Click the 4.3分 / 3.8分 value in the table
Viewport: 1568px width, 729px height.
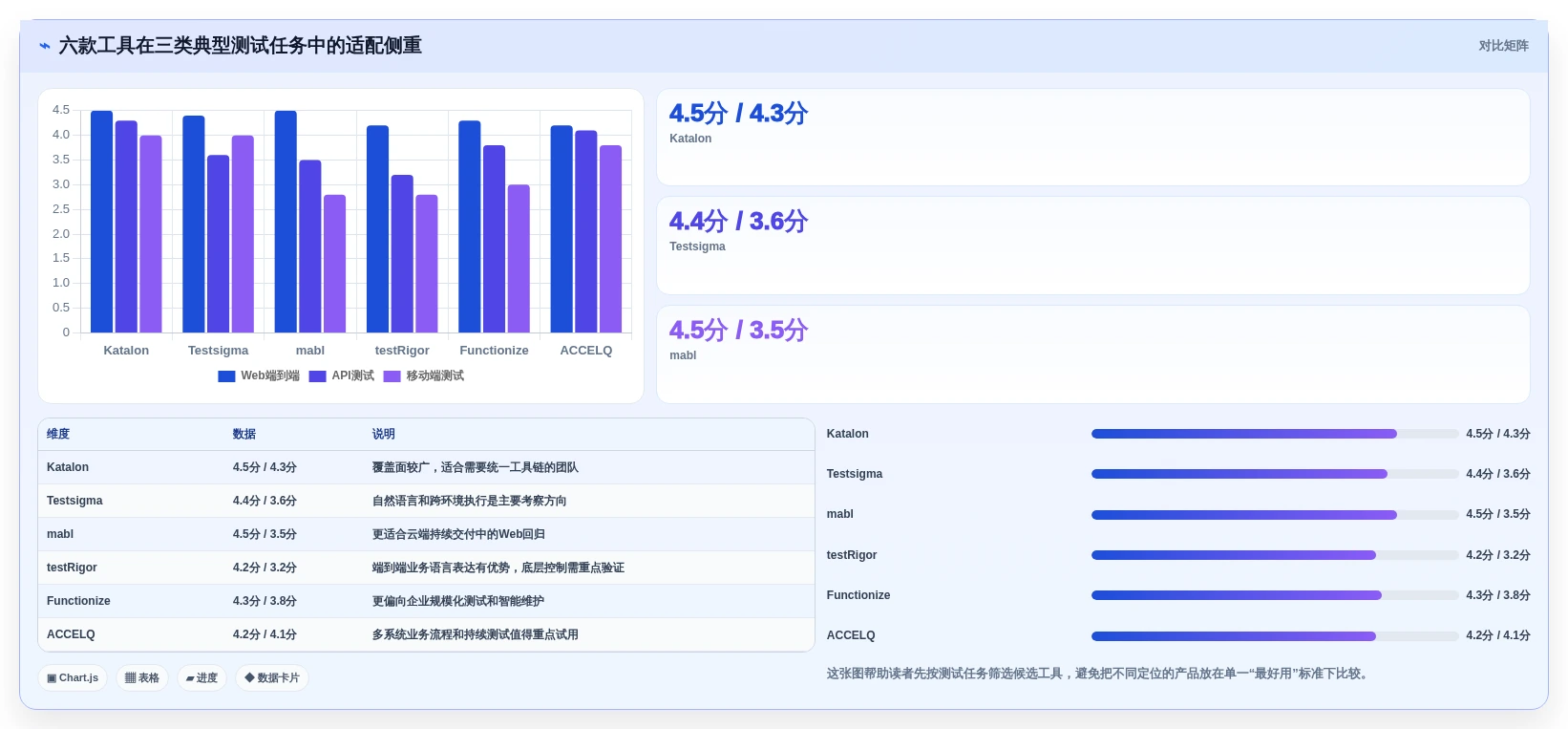click(x=265, y=601)
